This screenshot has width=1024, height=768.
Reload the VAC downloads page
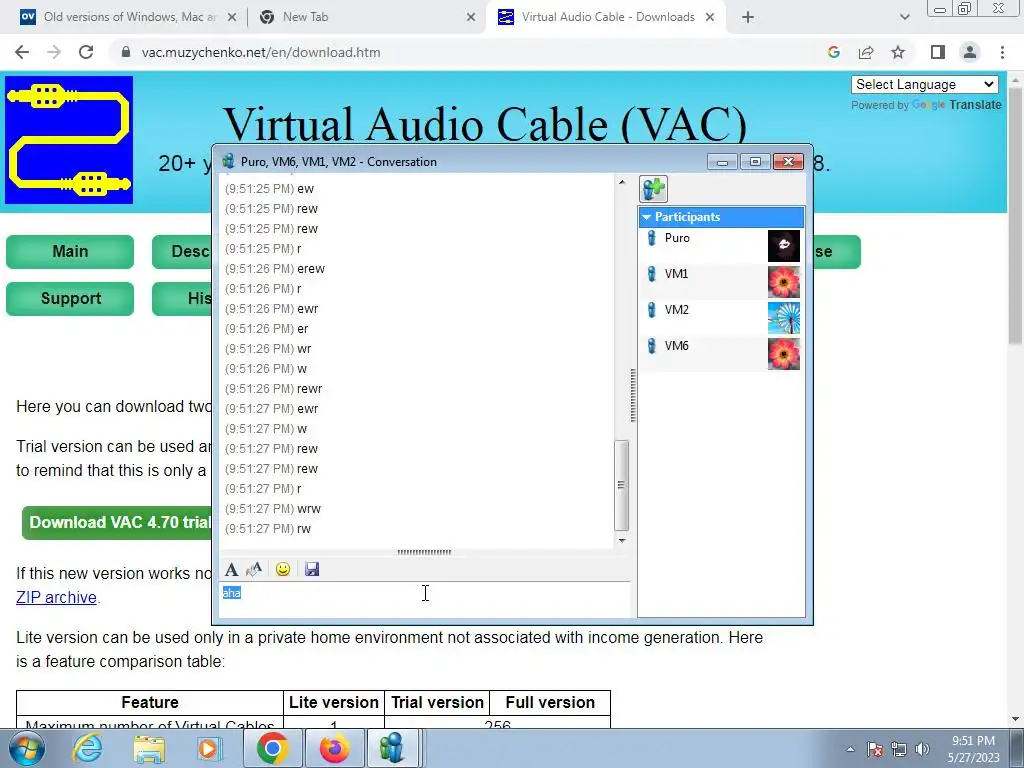click(86, 52)
